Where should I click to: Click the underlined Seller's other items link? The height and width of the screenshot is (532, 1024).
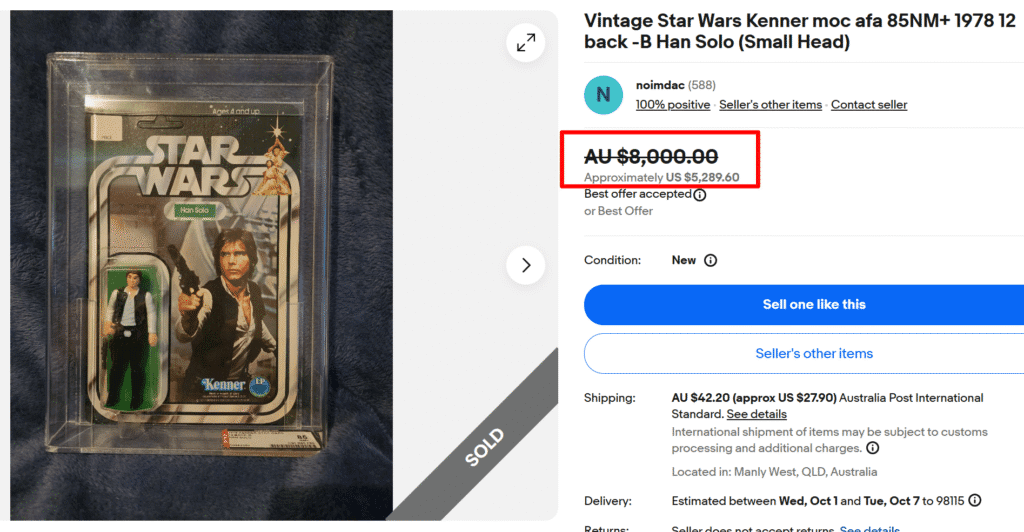(x=770, y=105)
